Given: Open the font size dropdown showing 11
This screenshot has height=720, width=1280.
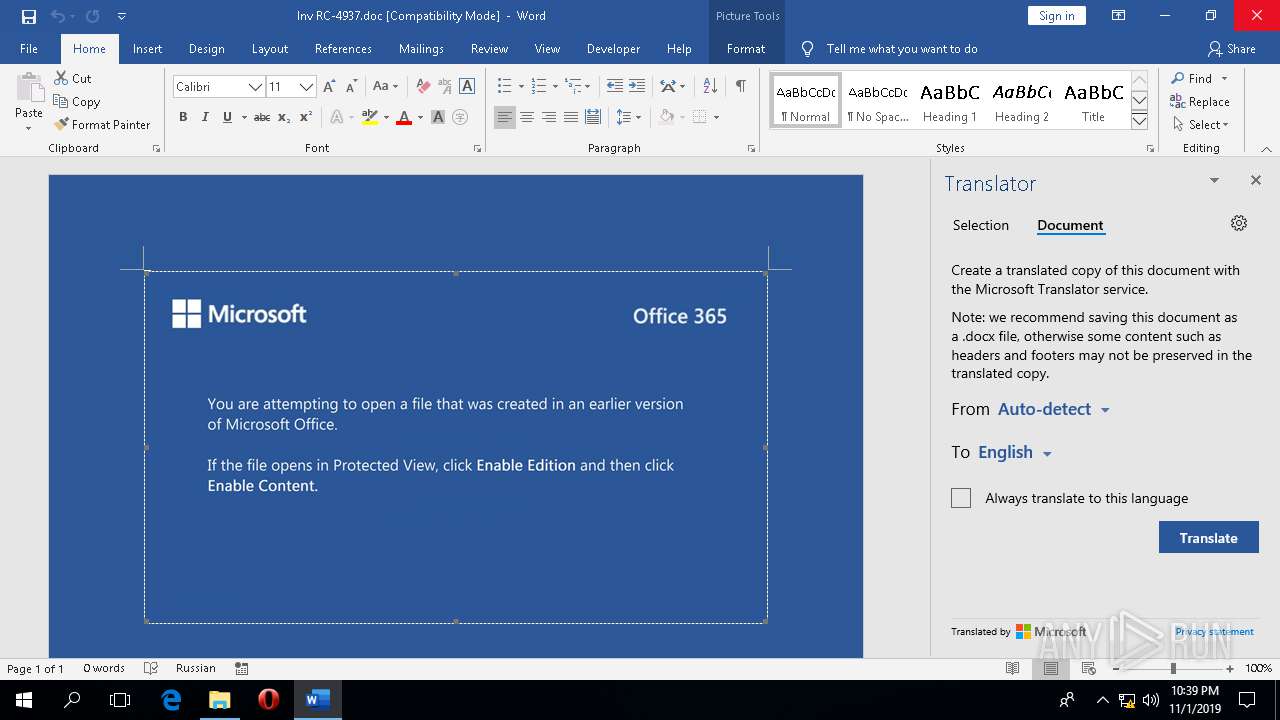Looking at the screenshot, I should coord(306,87).
